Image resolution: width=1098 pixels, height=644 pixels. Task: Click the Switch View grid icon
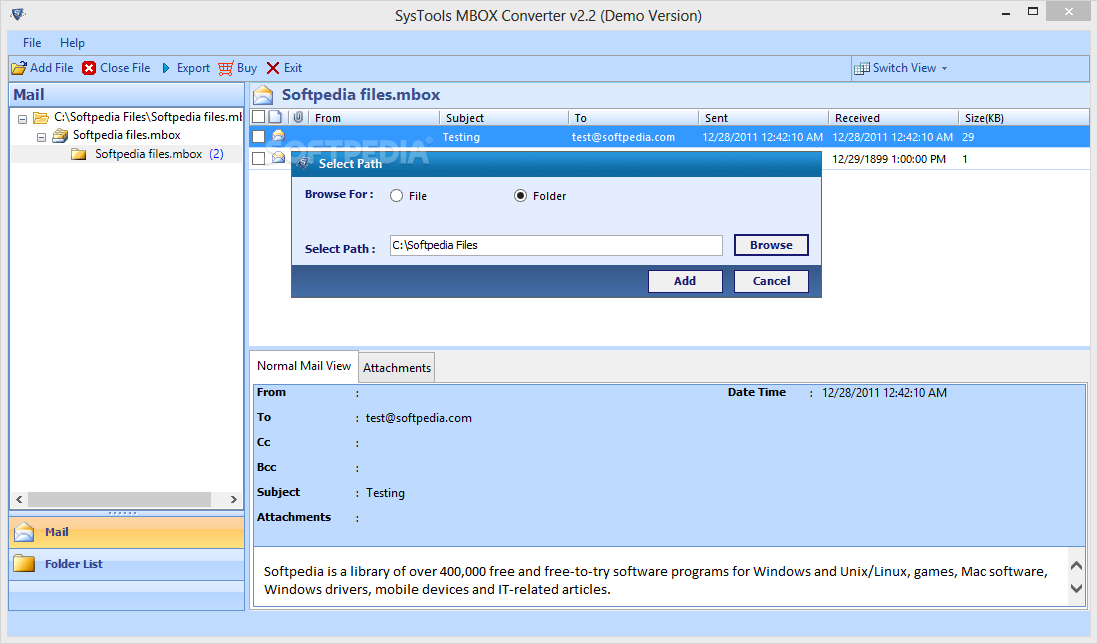(x=861, y=68)
